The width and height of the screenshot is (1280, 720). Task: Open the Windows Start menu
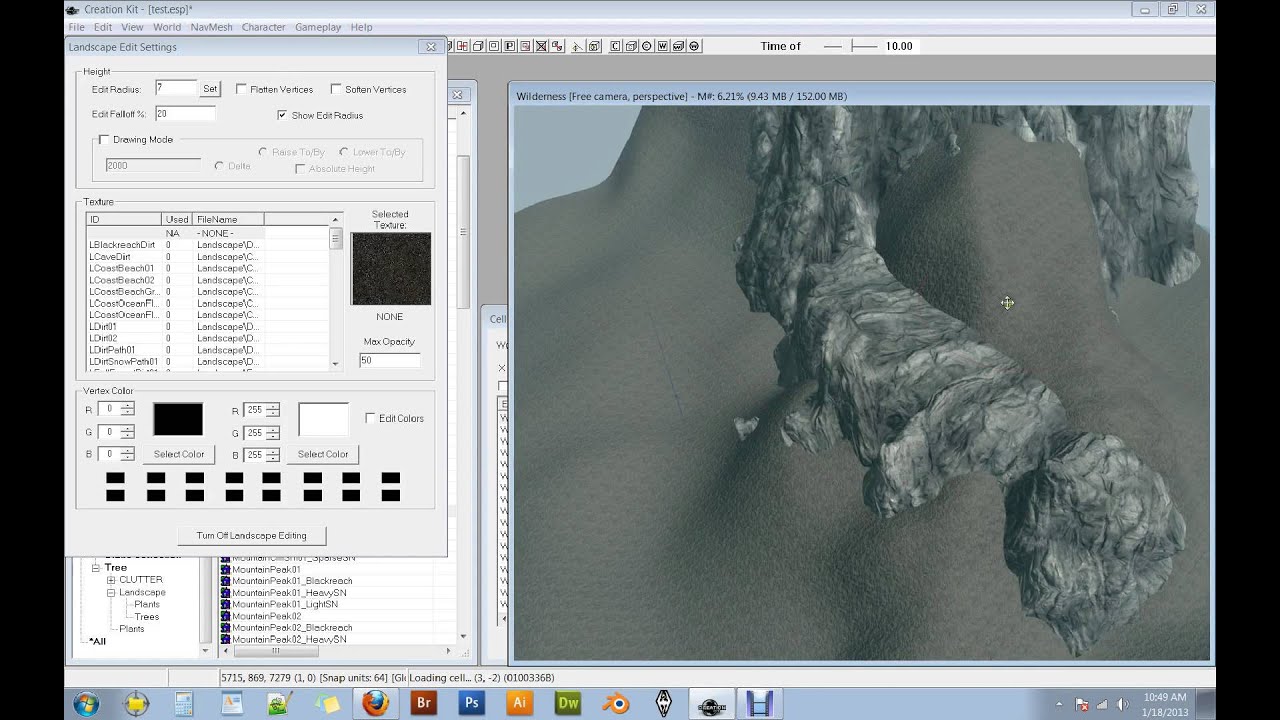pyautogui.click(x=86, y=703)
